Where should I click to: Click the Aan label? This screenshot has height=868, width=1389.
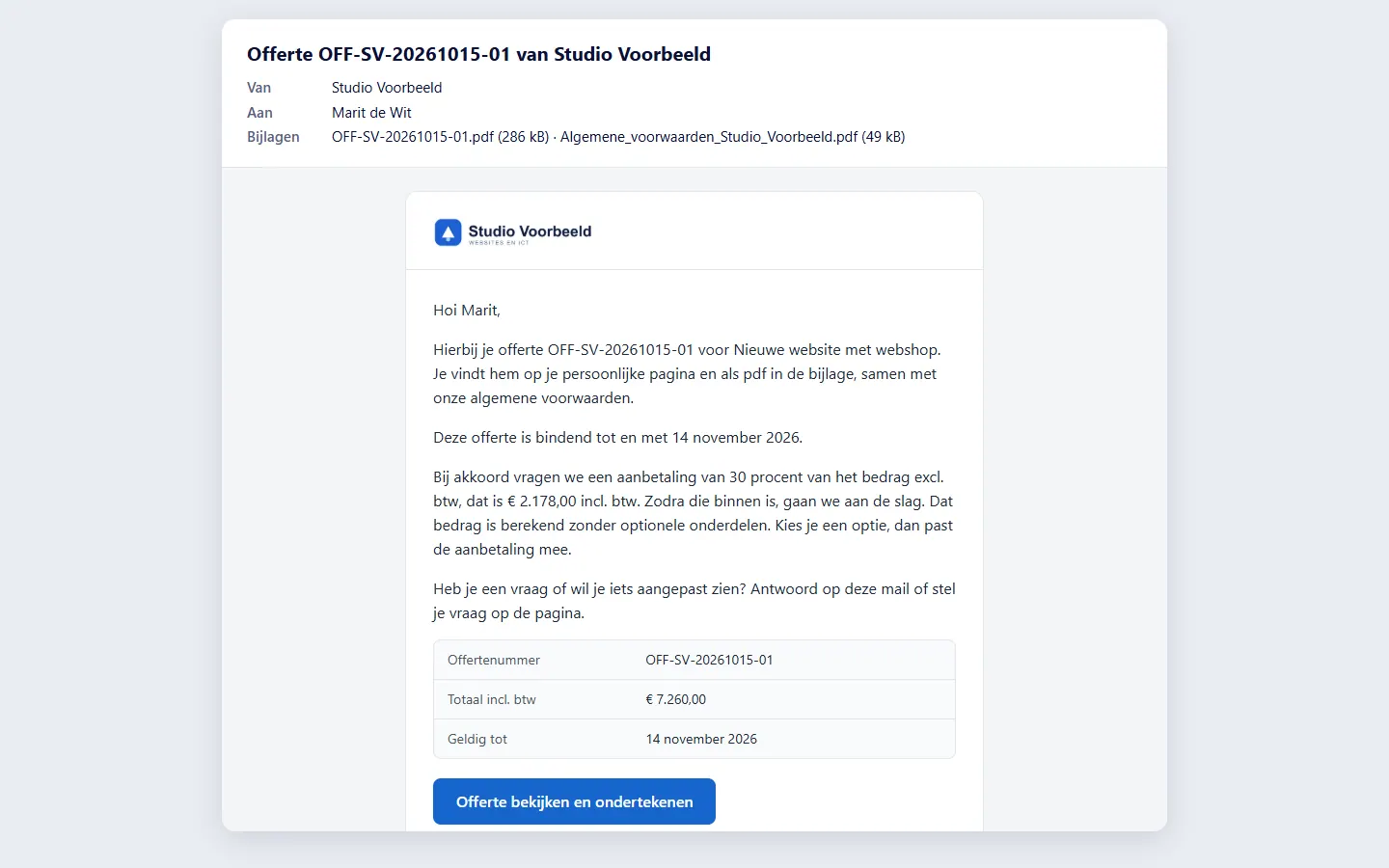click(259, 113)
